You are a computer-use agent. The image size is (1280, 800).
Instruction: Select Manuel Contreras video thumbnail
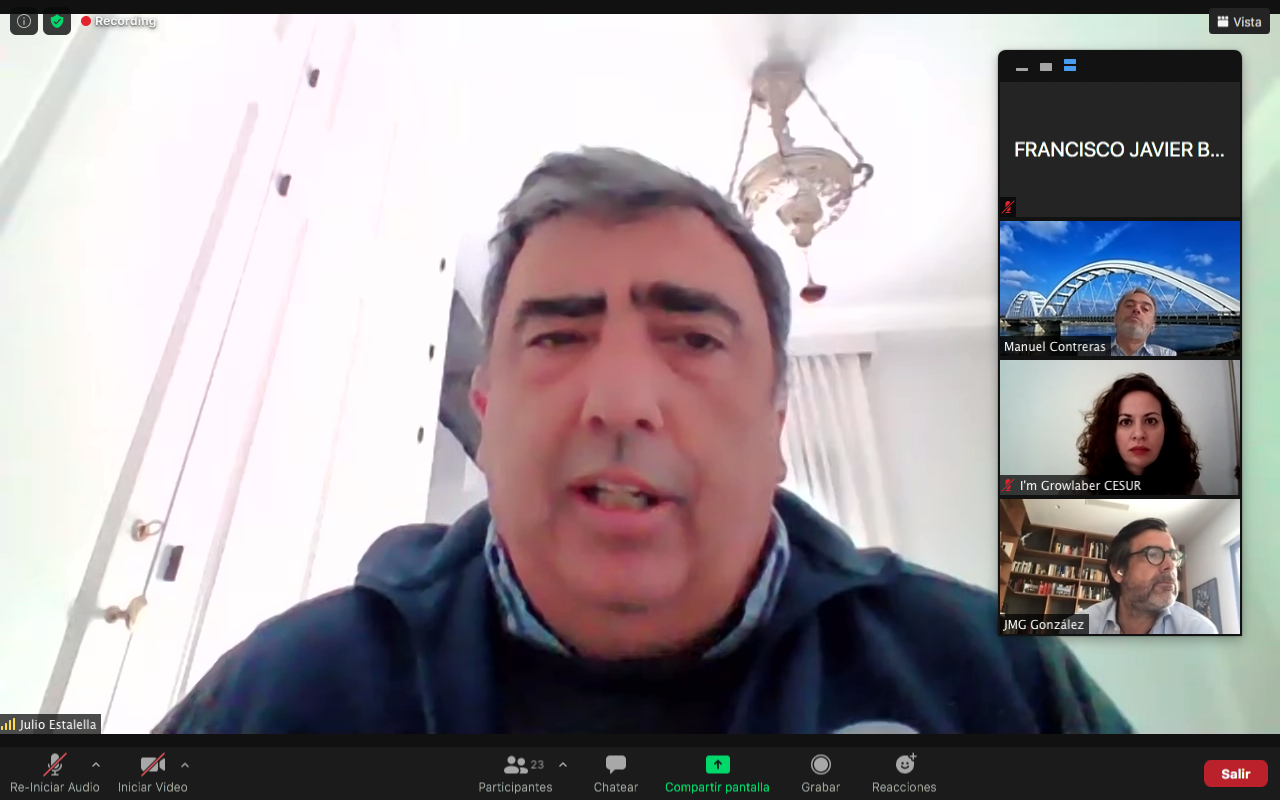click(1119, 289)
